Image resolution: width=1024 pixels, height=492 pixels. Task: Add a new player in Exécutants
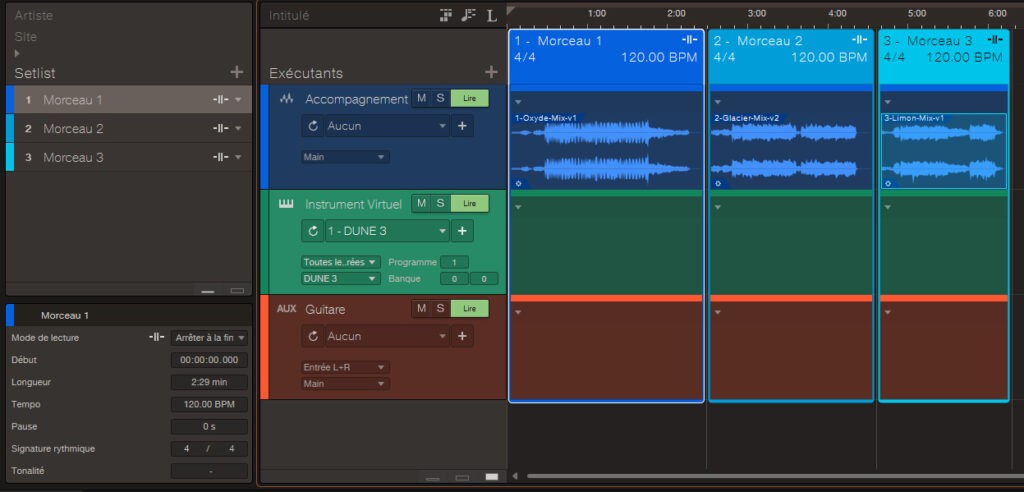491,72
